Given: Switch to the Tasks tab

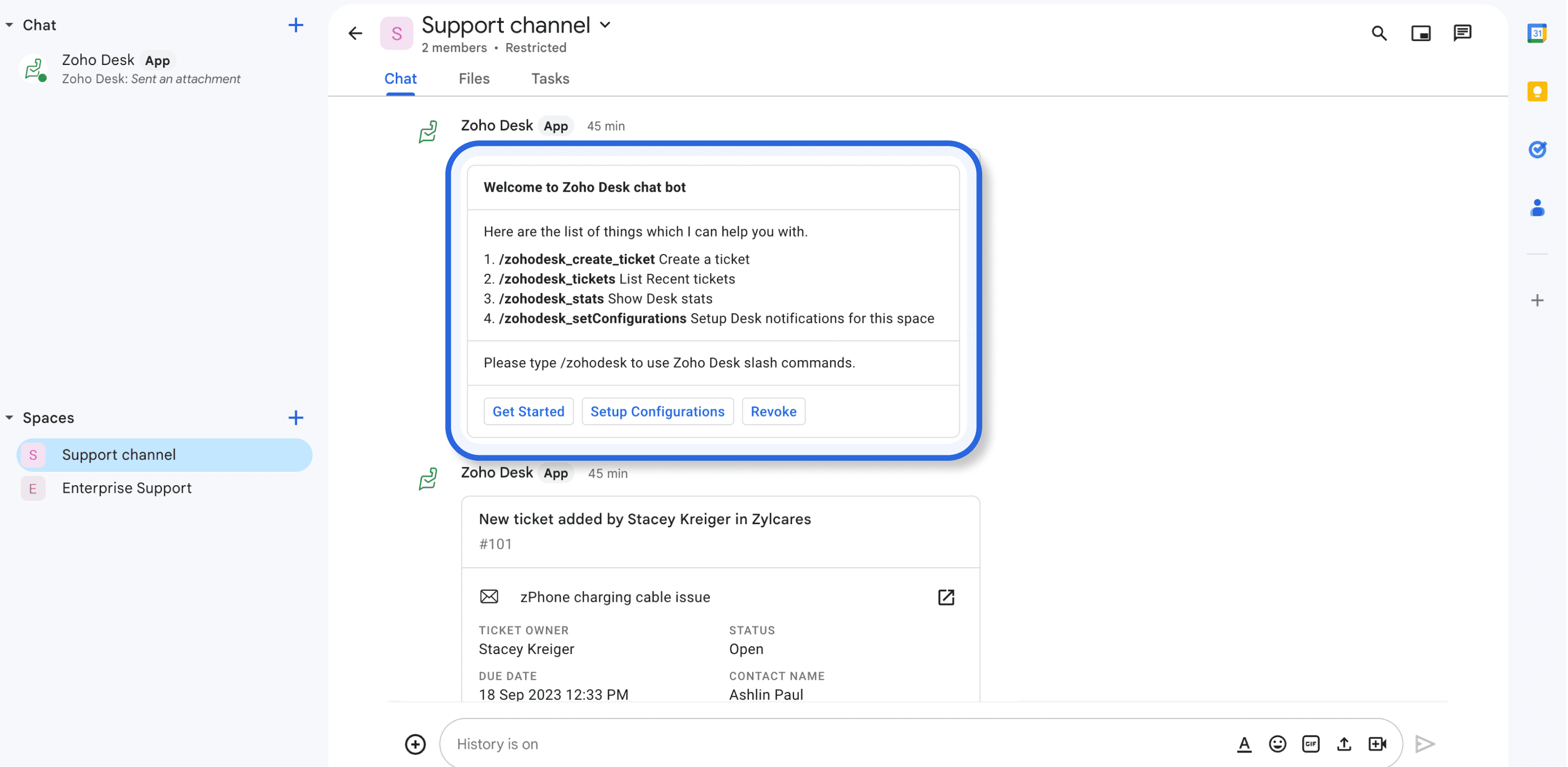Looking at the screenshot, I should pos(550,78).
